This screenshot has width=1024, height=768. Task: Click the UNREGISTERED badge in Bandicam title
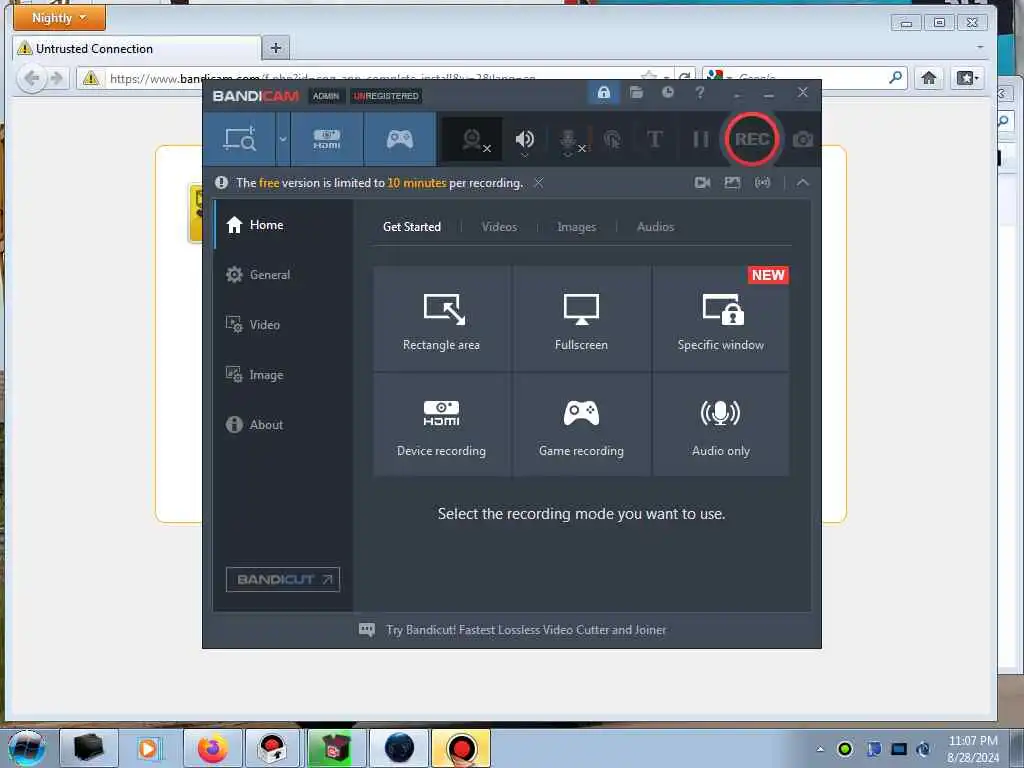pos(386,96)
